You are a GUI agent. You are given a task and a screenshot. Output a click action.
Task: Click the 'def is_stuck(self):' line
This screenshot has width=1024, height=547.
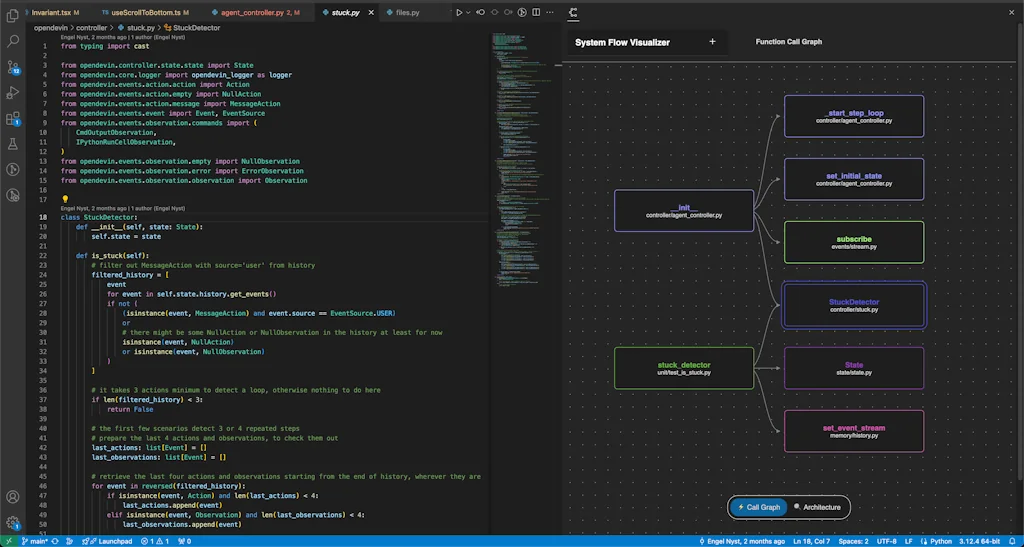[x=112, y=256]
